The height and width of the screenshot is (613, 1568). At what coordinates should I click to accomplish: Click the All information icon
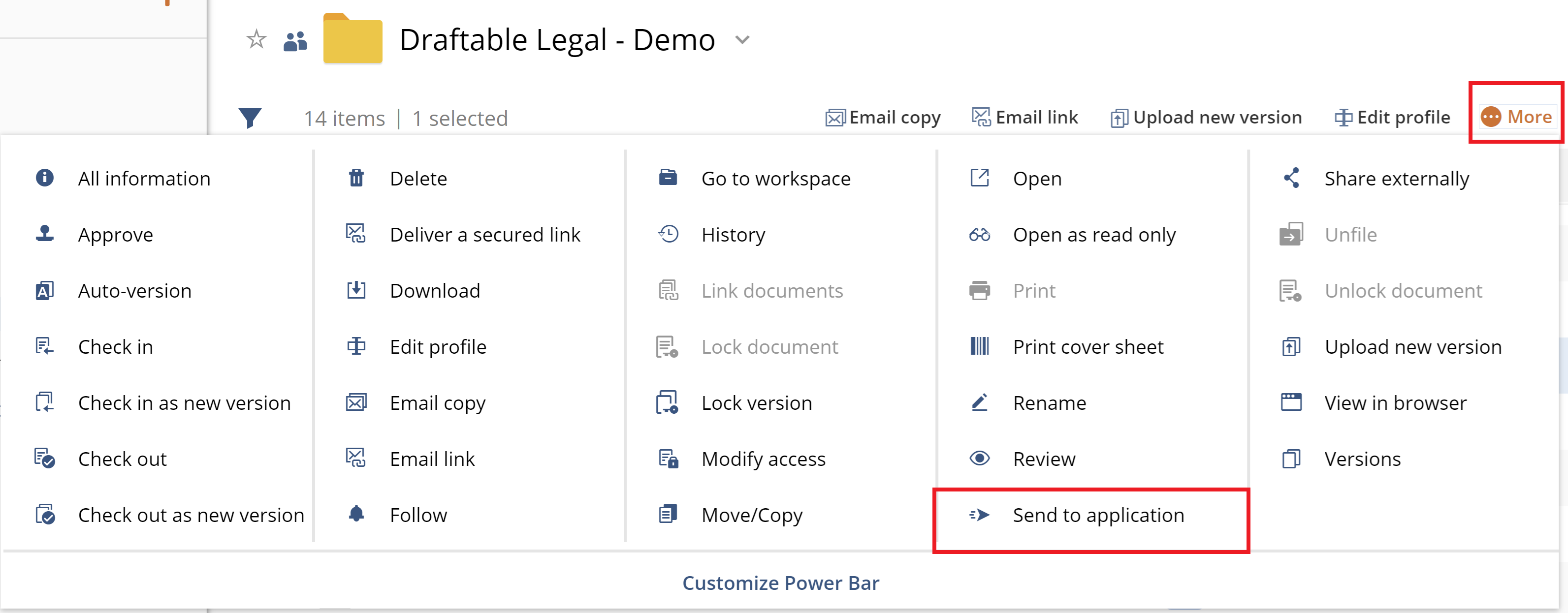click(x=44, y=178)
